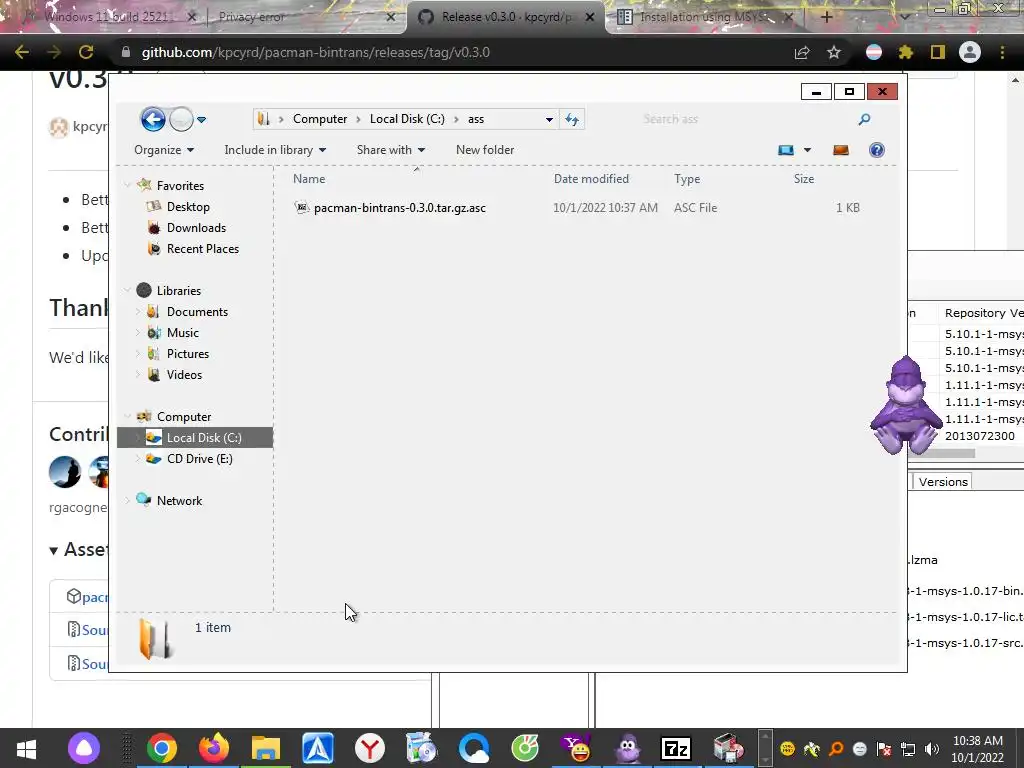
Task: Select Computer in the navigation pane
Action: (184, 417)
